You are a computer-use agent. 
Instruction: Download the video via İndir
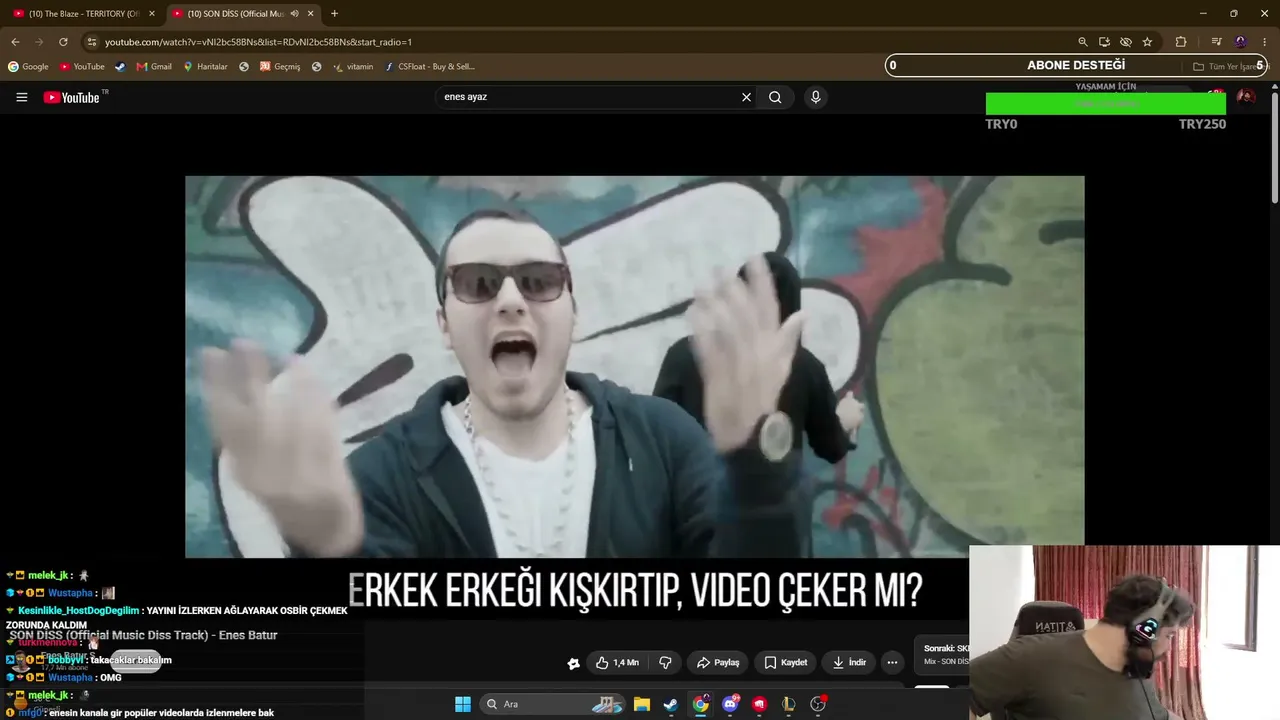pos(849,662)
